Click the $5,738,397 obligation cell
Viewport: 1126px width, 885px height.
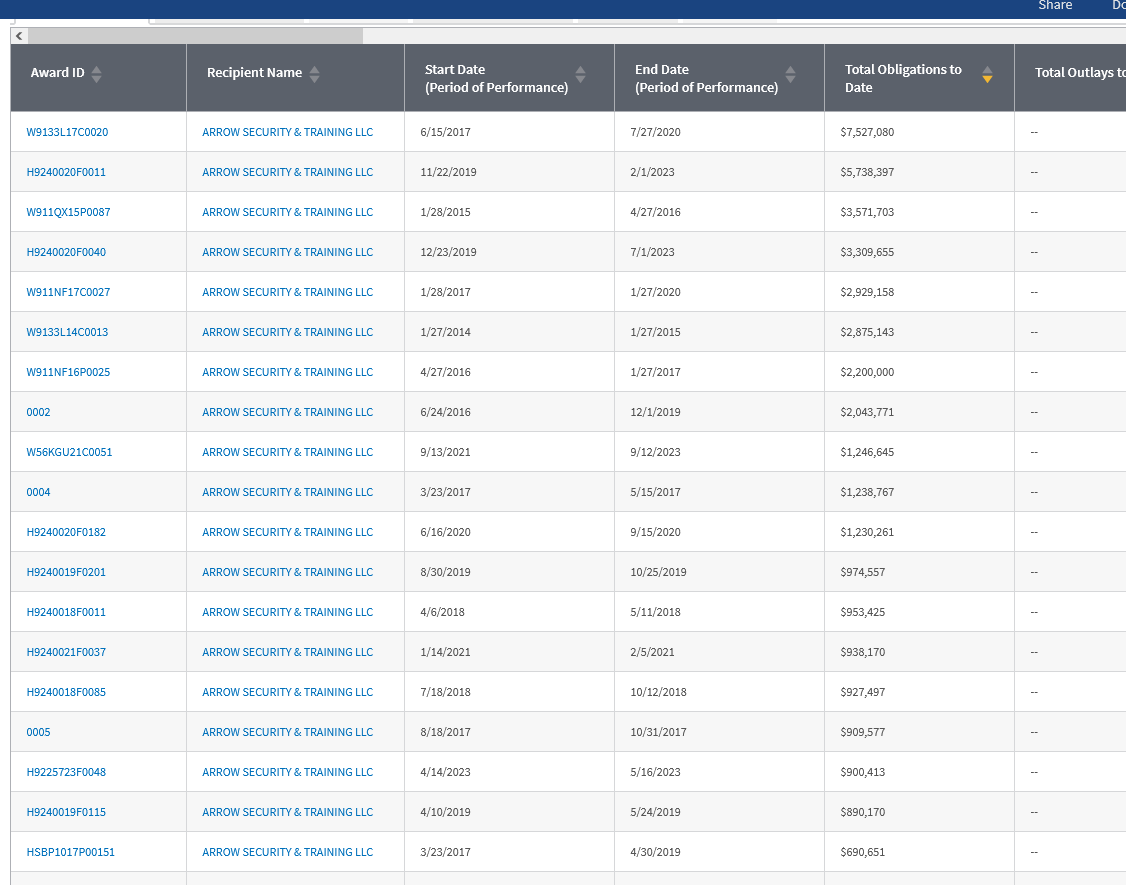coord(867,172)
